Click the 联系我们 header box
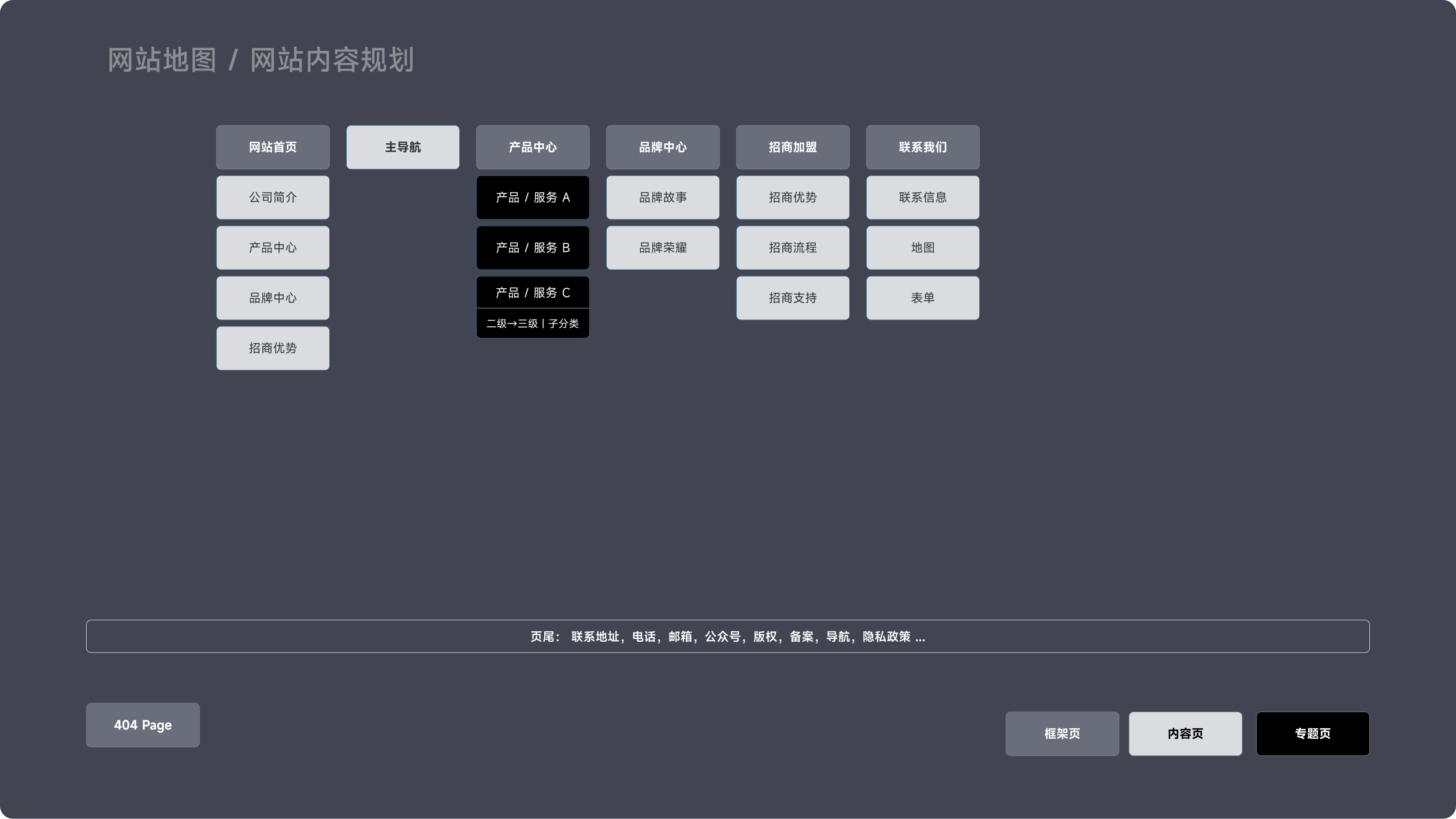 [x=923, y=147]
